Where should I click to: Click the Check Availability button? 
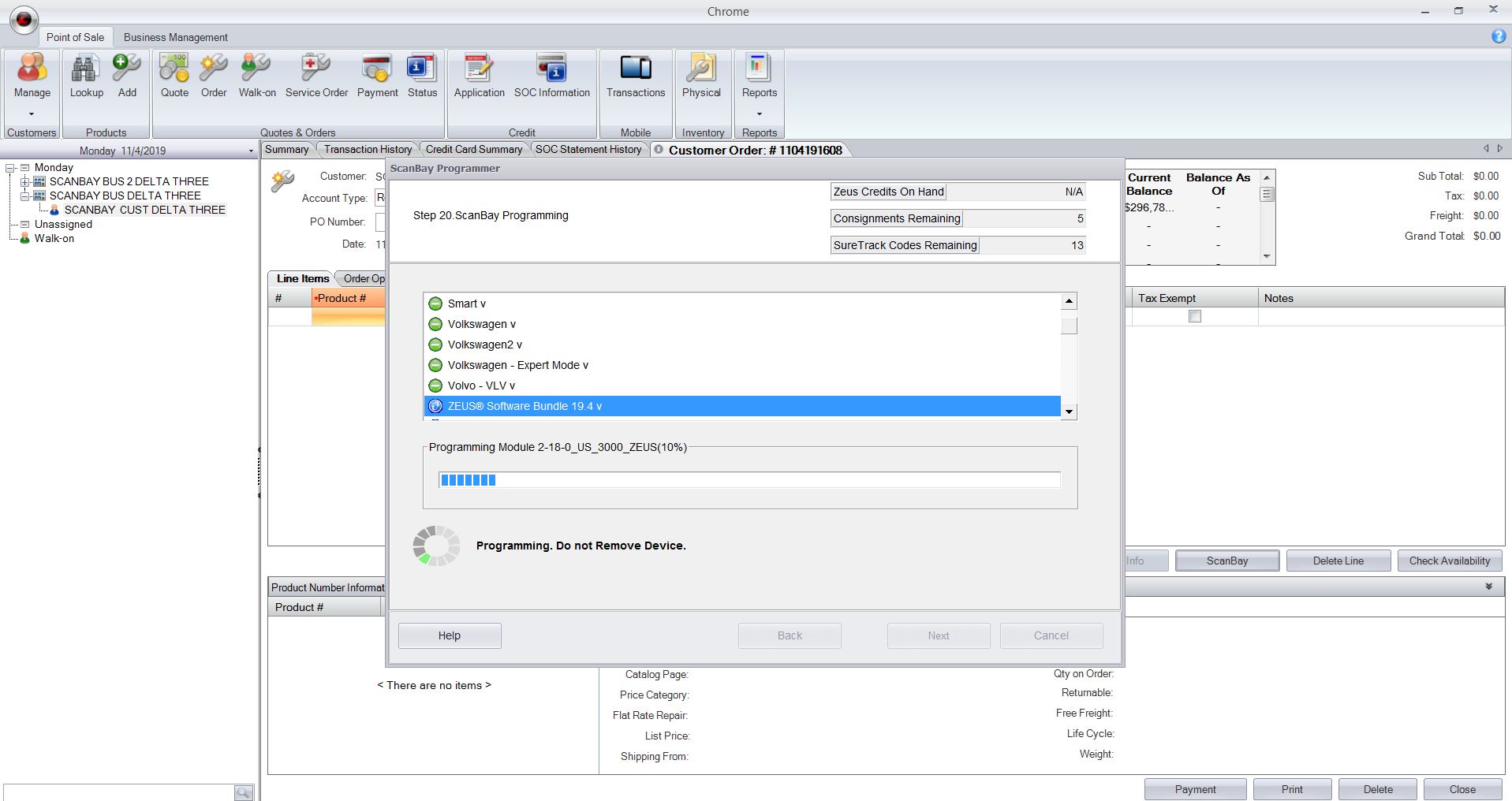click(x=1449, y=561)
